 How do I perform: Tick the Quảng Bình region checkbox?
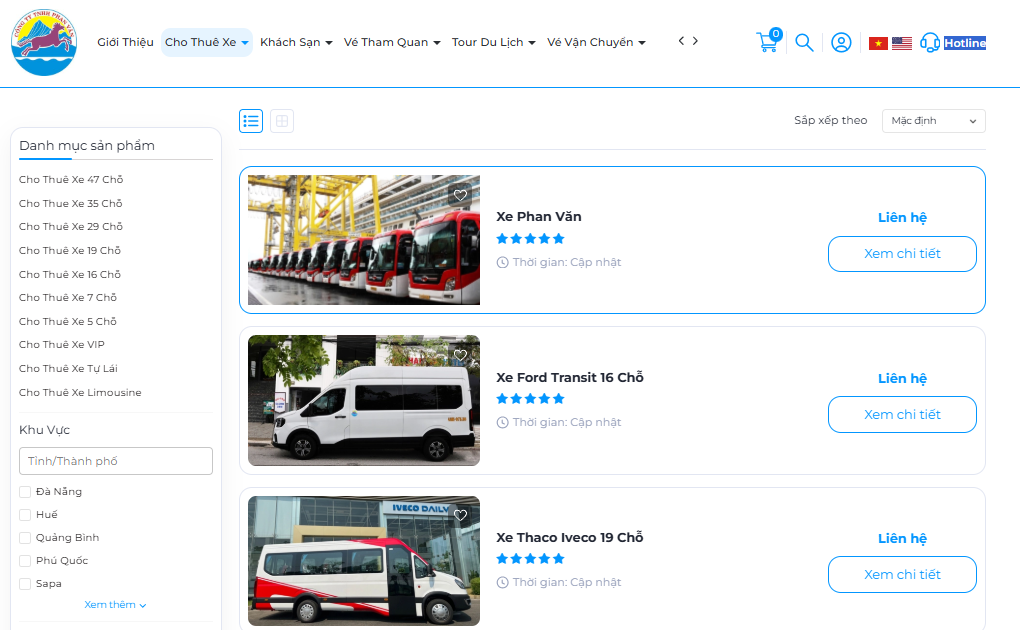point(25,538)
